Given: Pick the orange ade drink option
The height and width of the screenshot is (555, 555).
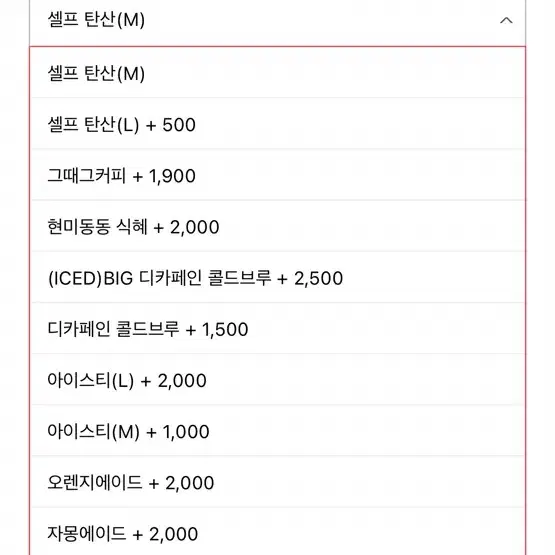Looking at the screenshot, I should click(x=278, y=482).
